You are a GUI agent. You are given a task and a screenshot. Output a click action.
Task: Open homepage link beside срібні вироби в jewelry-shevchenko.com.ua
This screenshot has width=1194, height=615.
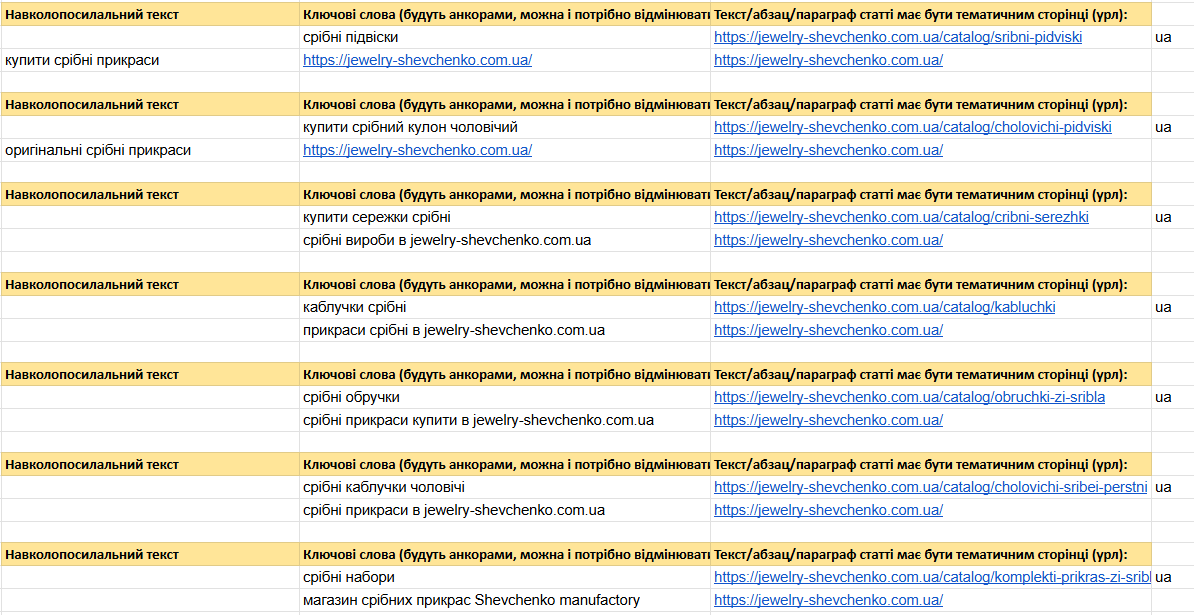point(828,240)
